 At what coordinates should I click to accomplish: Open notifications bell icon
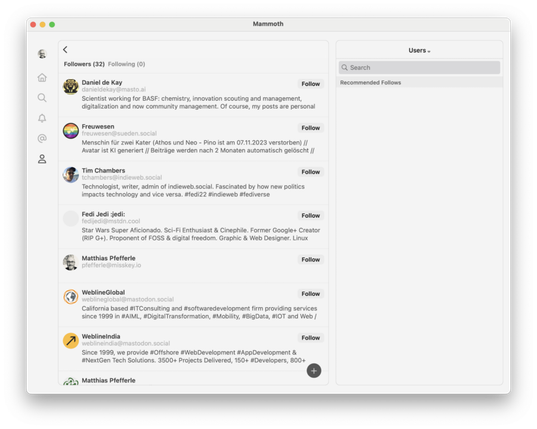click(x=42, y=118)
